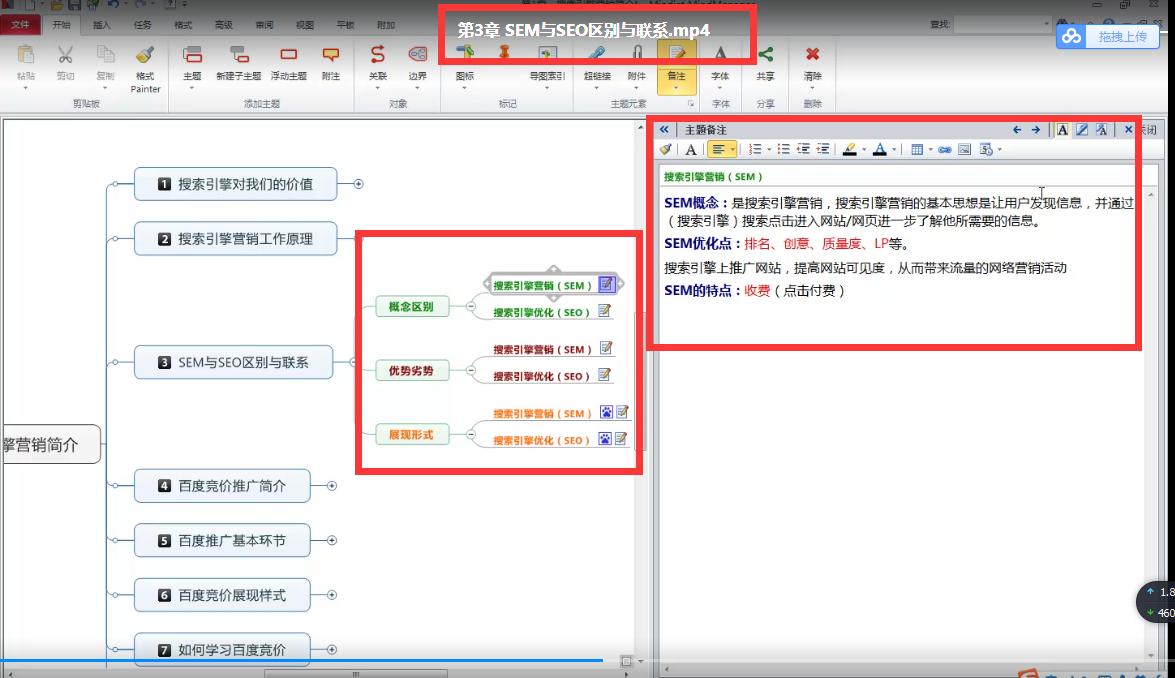Open the alignment dropdown in notes toolbar
Screen dimensions: 1175x678
[732, 148]
